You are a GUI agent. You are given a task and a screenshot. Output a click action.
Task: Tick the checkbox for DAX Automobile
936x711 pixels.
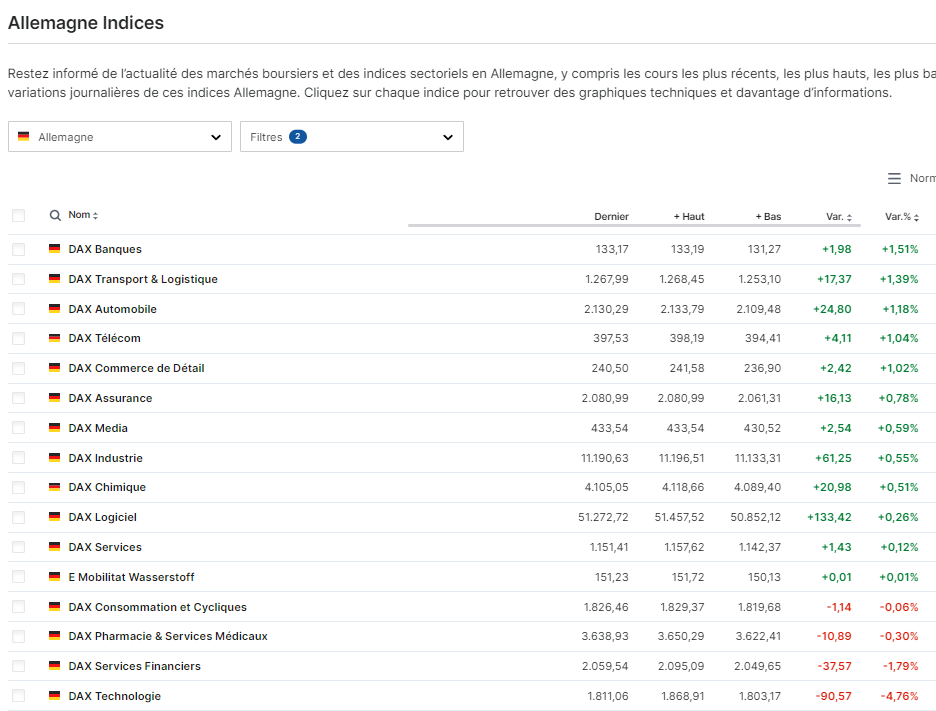[18, 309]
